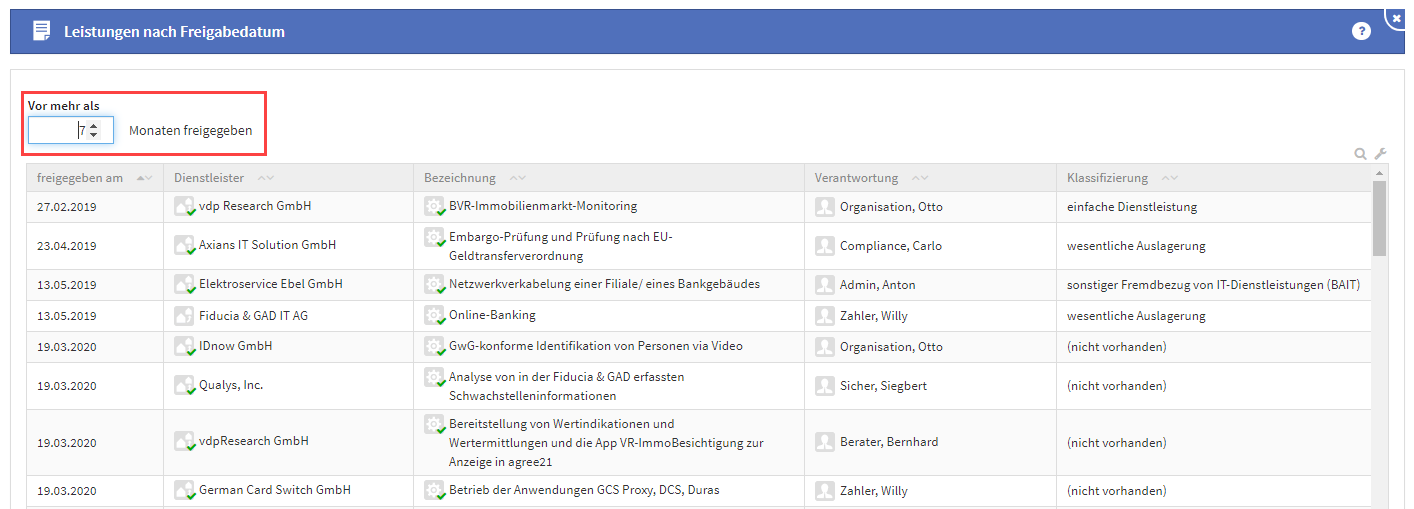Viewport: 1414px width, 509px height.
Task: Click the vdp Research GmbH provider icon
Action: tap(184, 207)
